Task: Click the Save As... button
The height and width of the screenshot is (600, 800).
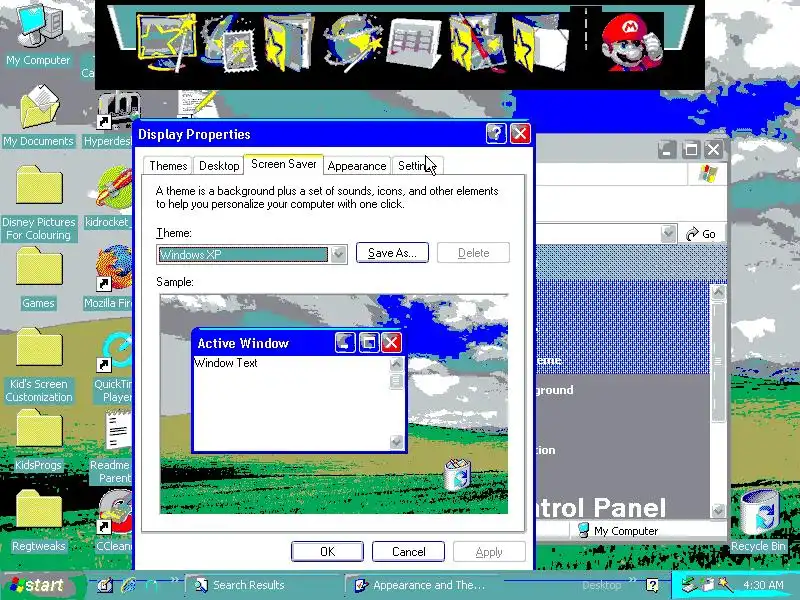Action: 392,253
